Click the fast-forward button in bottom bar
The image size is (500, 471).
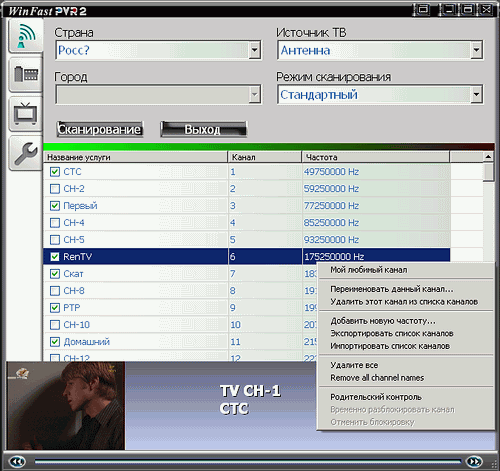(x=474, y=462)
